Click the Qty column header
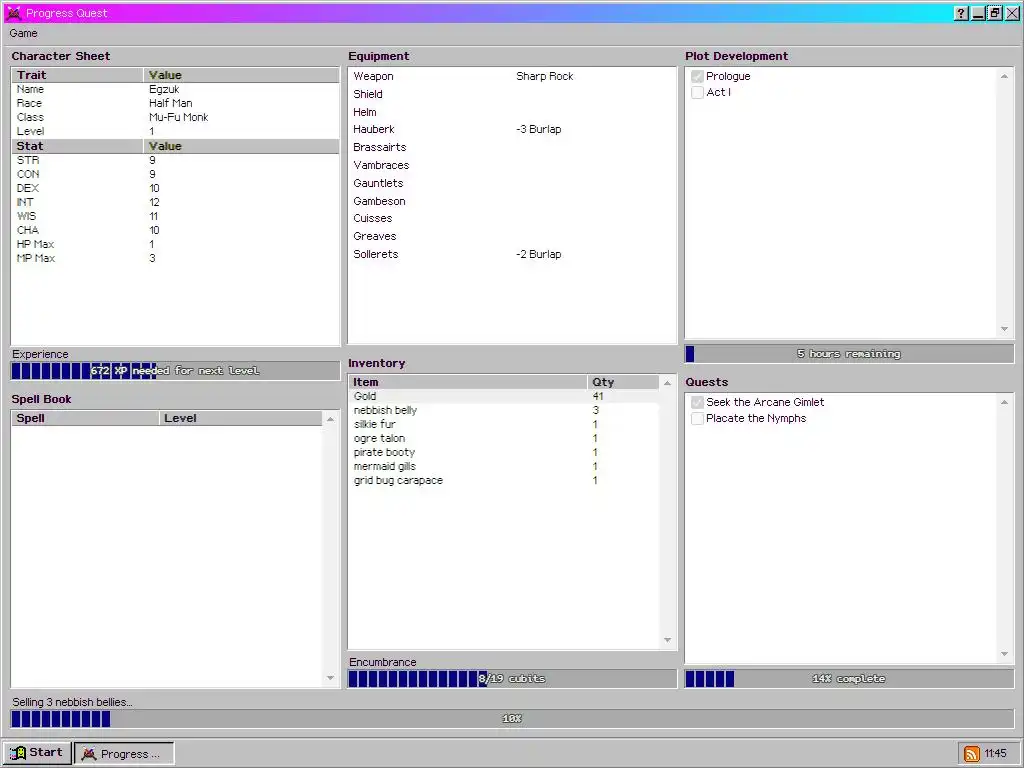 pos(623,383)
